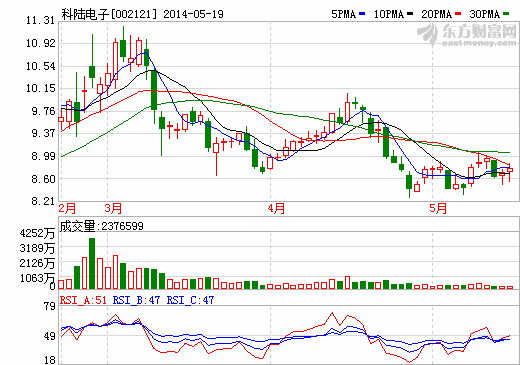The image size is (520, 365).
Task: Click the 10.15 price axis label
Action: (x=40, y=89)
